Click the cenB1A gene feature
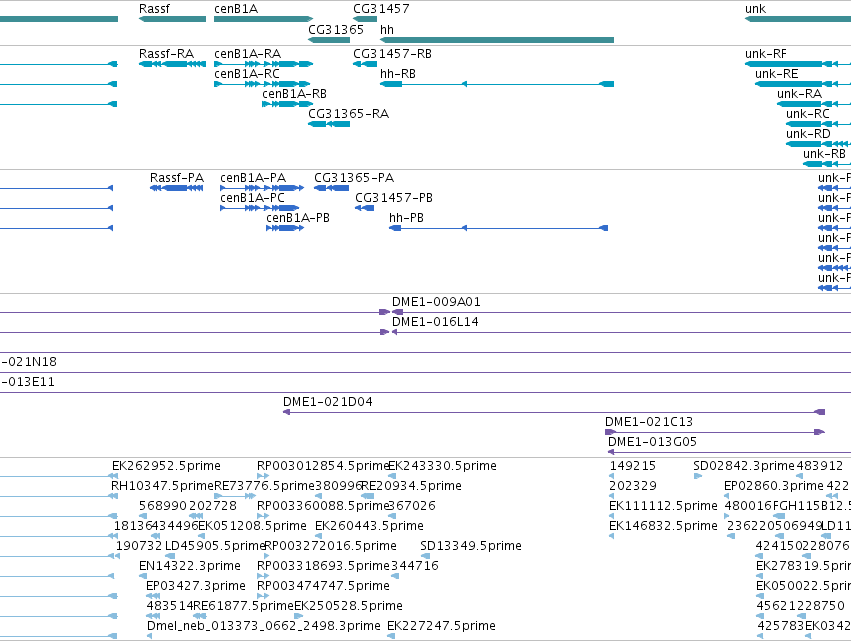The height and width of the screenshot is (641, 851). coord(264,19)
